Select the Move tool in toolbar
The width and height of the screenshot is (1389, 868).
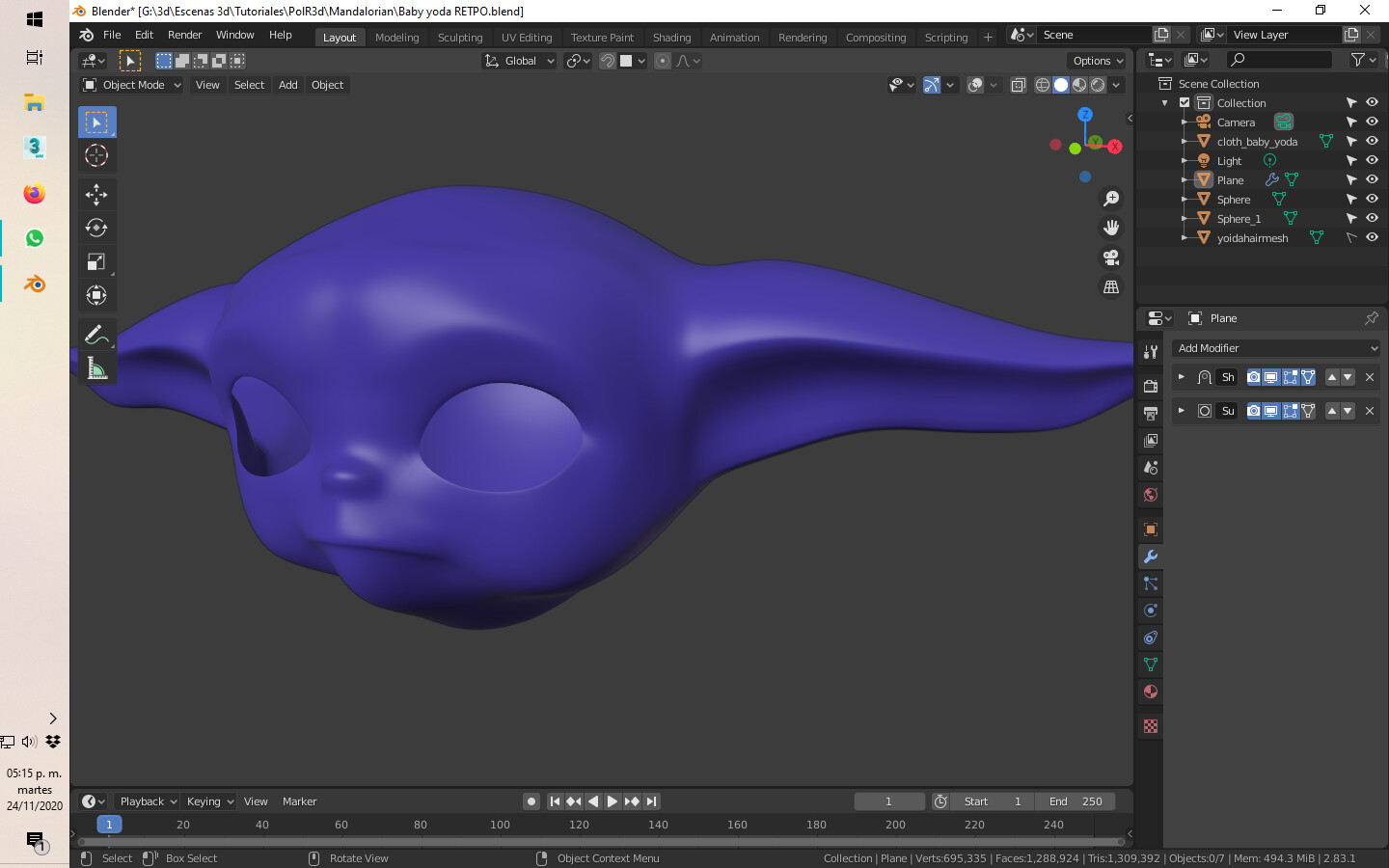click(96, 194)
